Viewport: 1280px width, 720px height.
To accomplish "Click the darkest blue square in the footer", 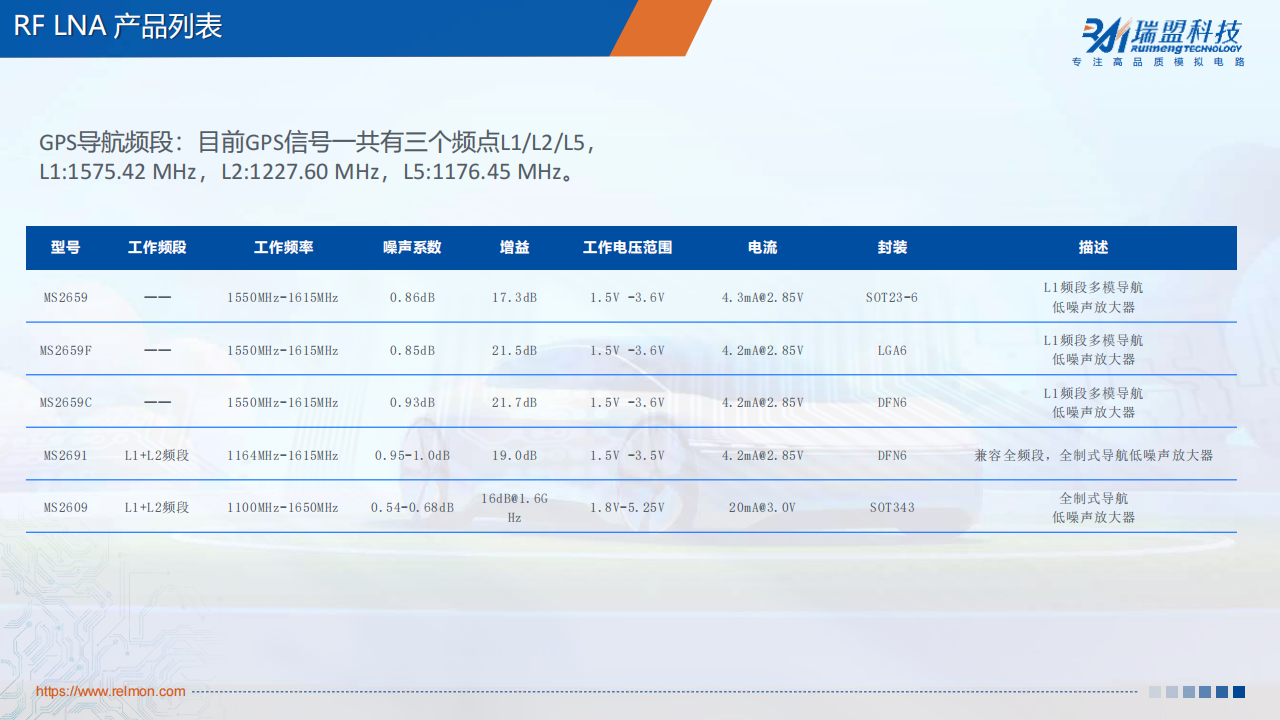I will [x=1239, y=692].
